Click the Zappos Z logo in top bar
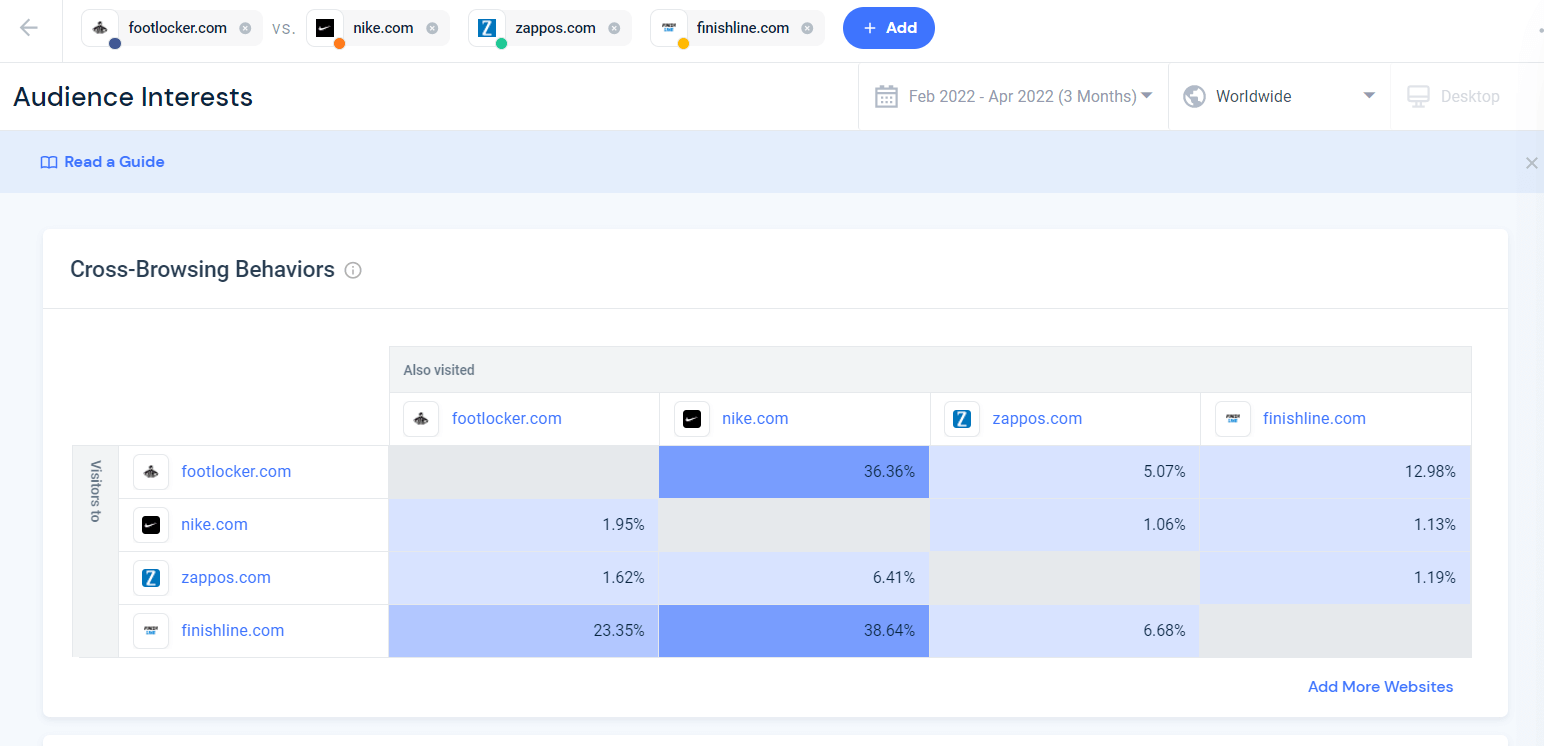 (x=487, y=28)
